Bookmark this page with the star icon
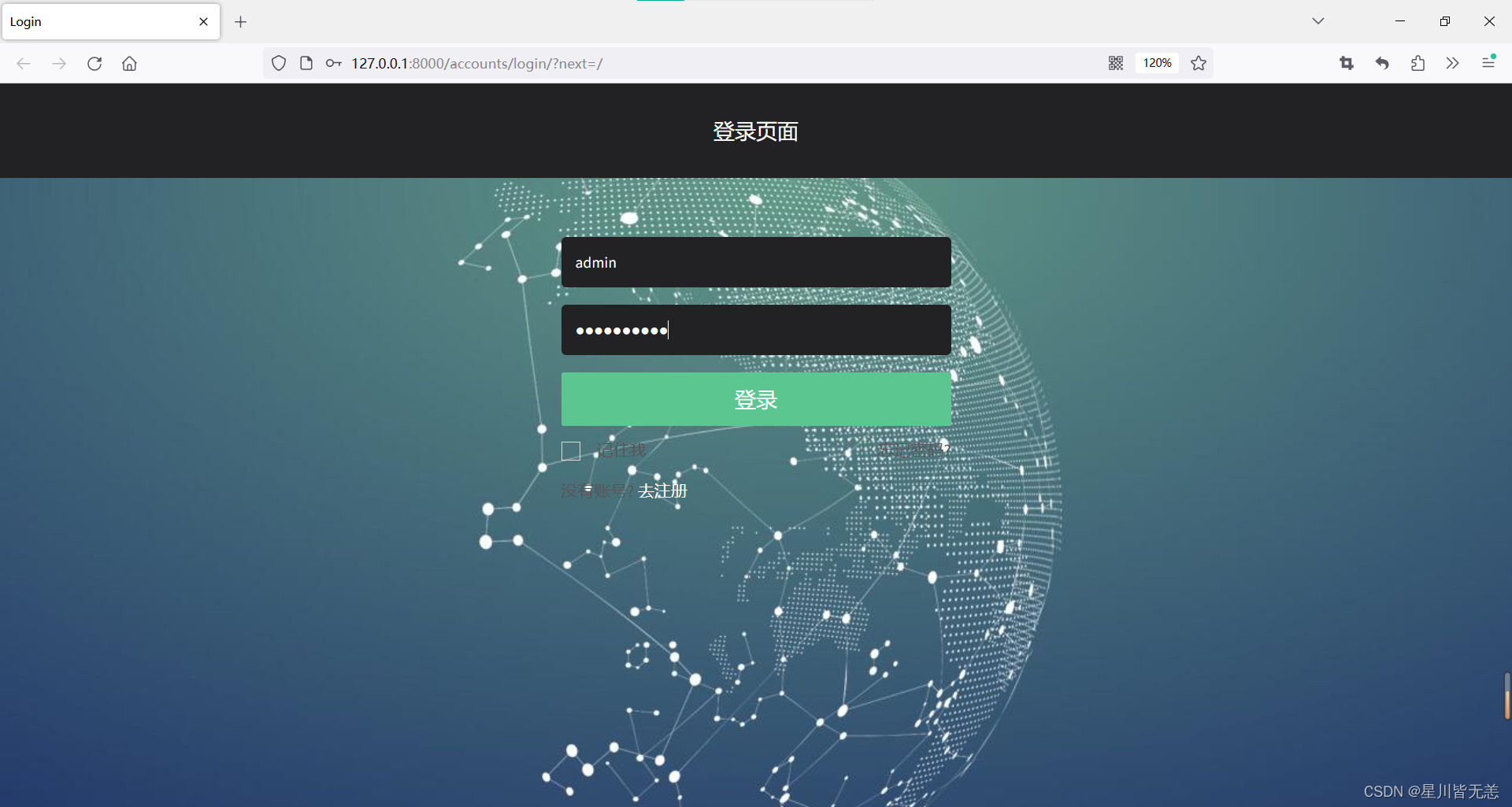 coord(1199,63)
